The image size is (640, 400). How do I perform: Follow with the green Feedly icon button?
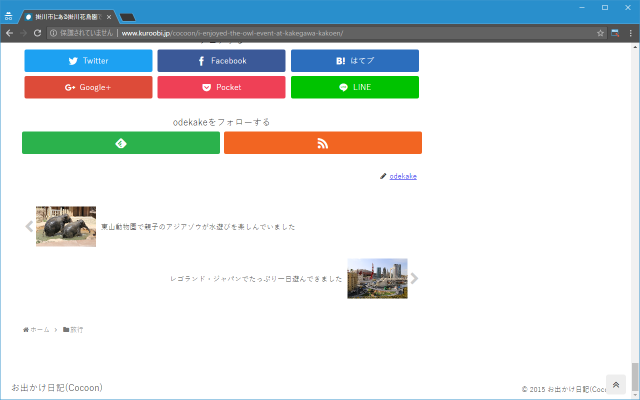point(121,143)
